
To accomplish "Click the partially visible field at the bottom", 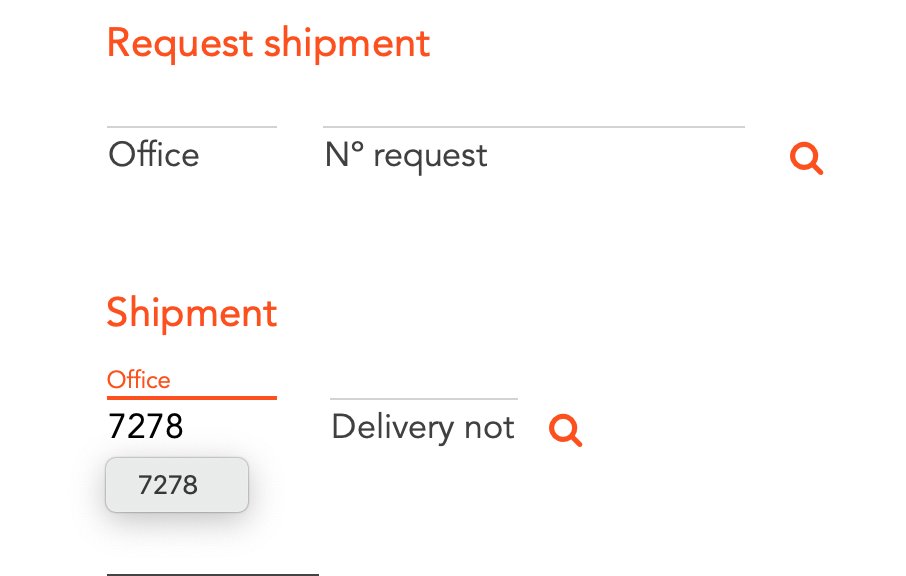I will (x=212, y=570).
